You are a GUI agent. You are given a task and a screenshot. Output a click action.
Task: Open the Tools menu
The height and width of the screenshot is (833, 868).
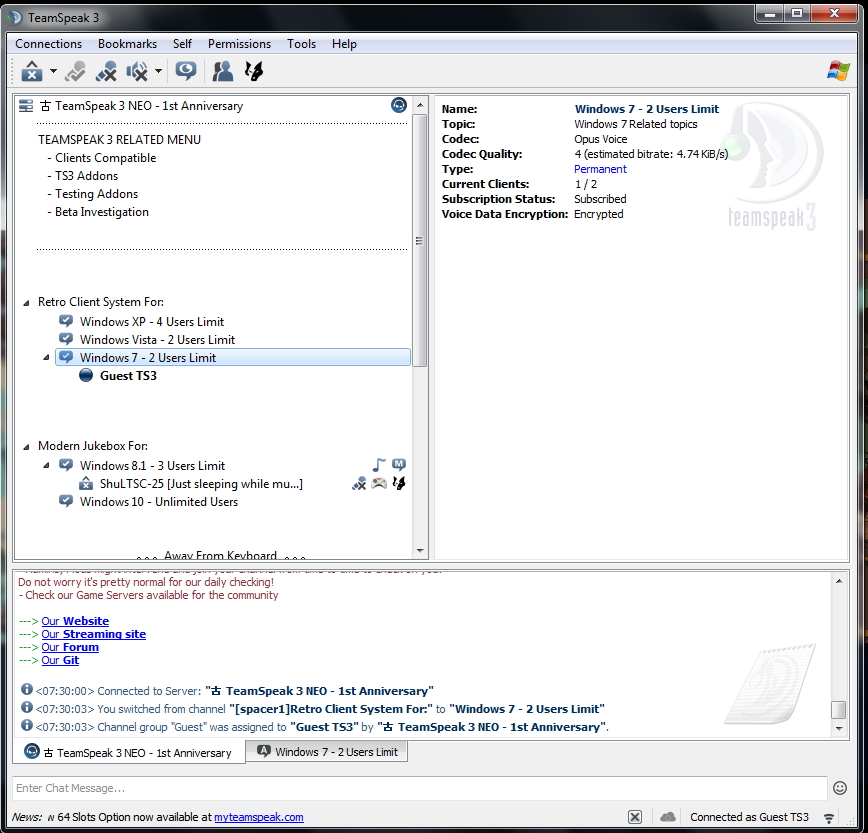(x=301, y=44)
